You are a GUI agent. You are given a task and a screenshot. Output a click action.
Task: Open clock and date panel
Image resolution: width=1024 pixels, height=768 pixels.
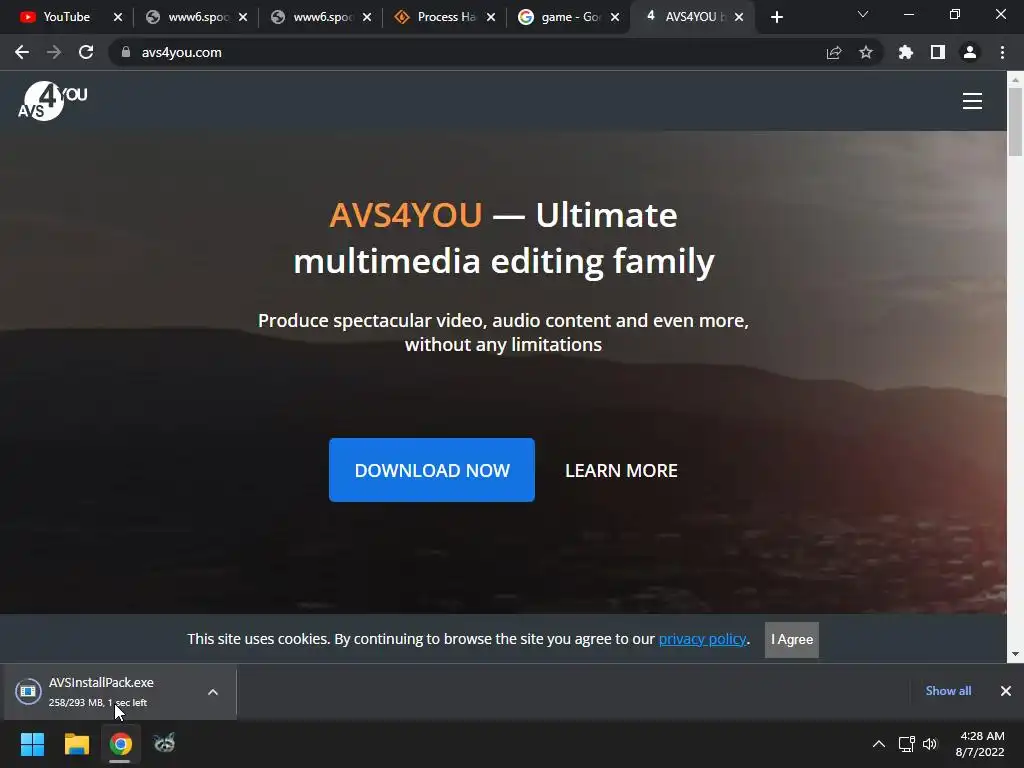click(x=980, y=744)
